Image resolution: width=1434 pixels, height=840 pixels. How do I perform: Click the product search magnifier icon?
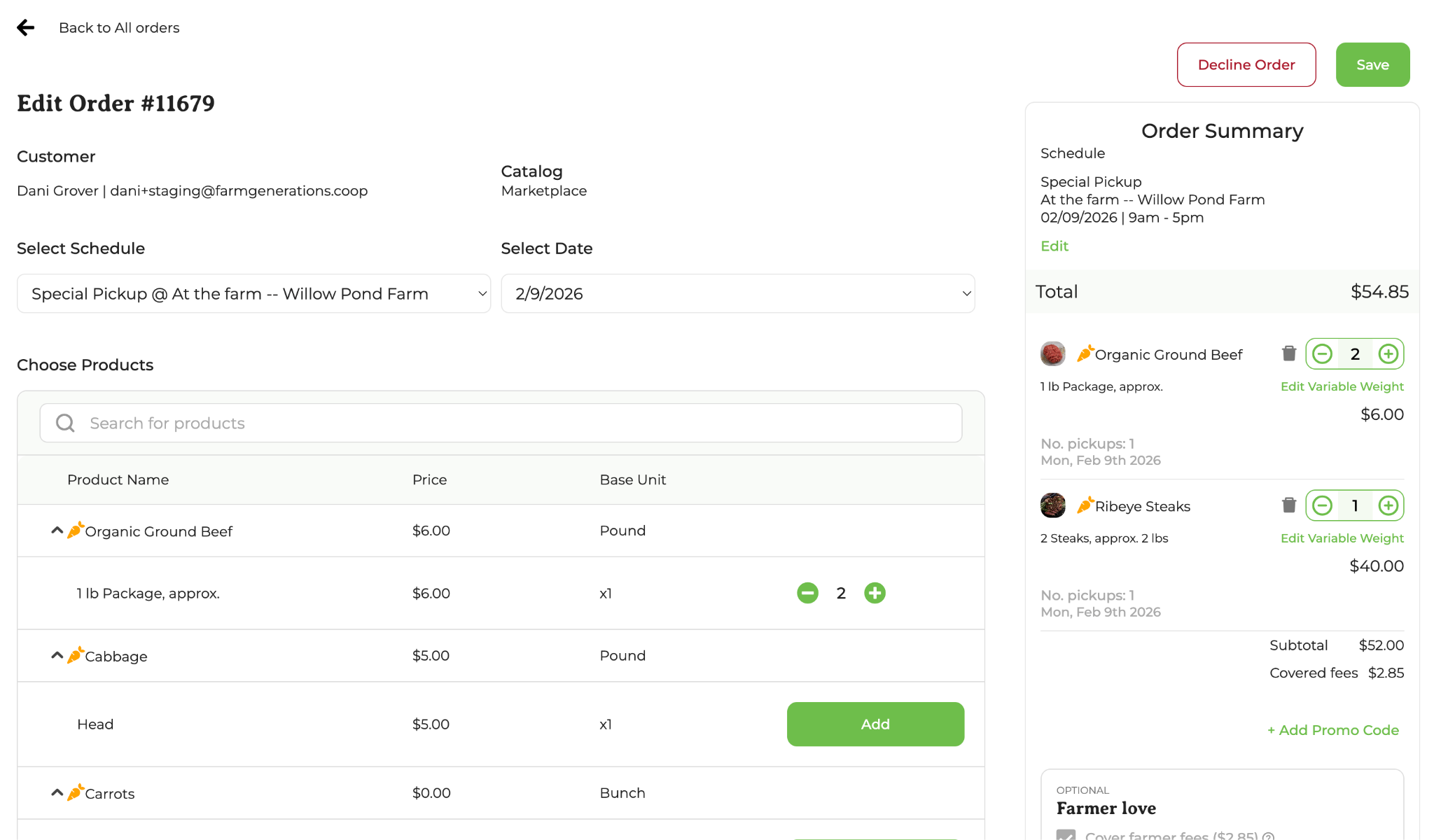point(65,423)
